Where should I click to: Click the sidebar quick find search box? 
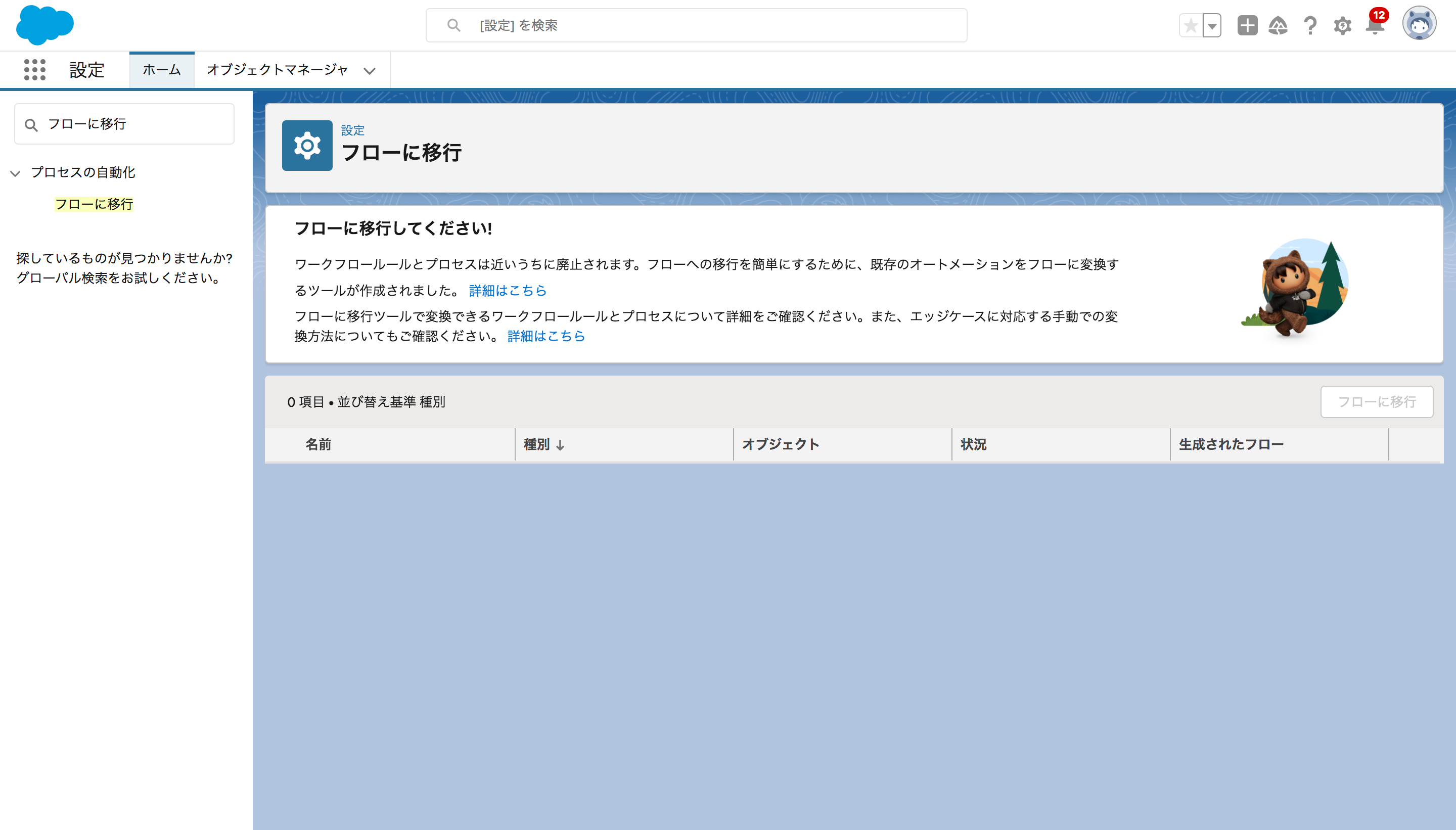124,124
